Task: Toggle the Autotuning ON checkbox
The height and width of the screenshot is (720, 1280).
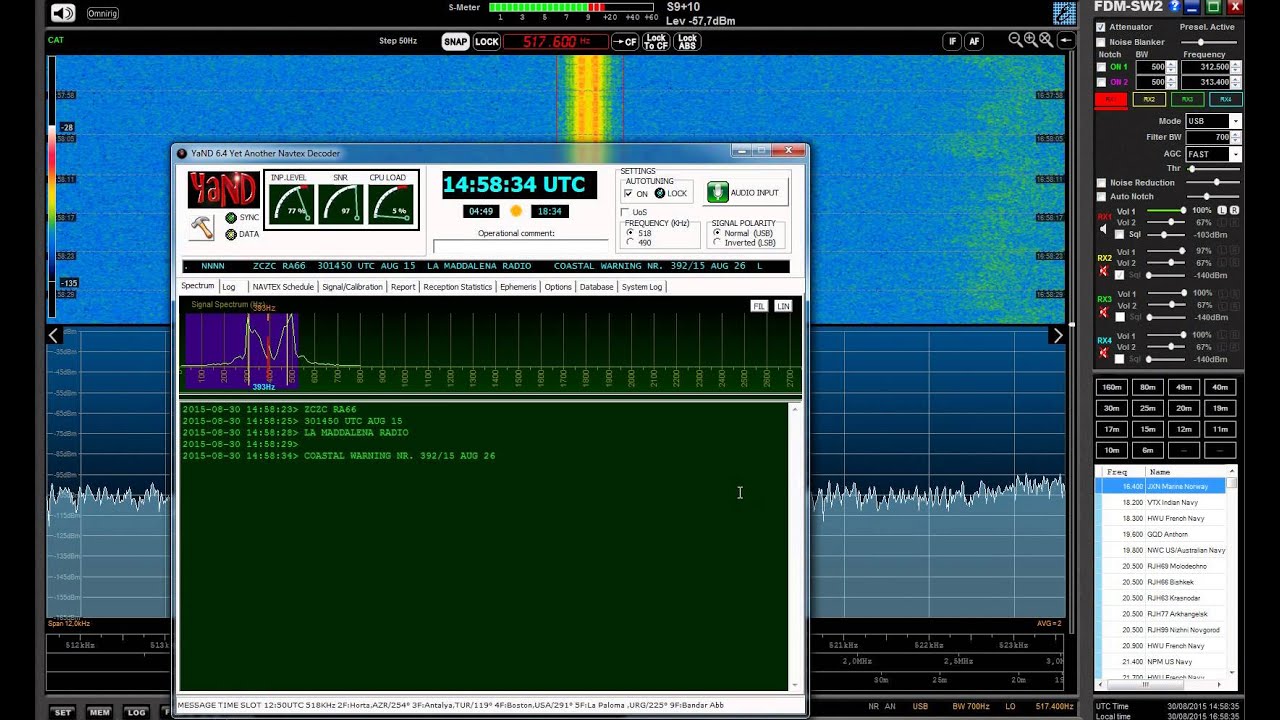Action: click(628, 193)
